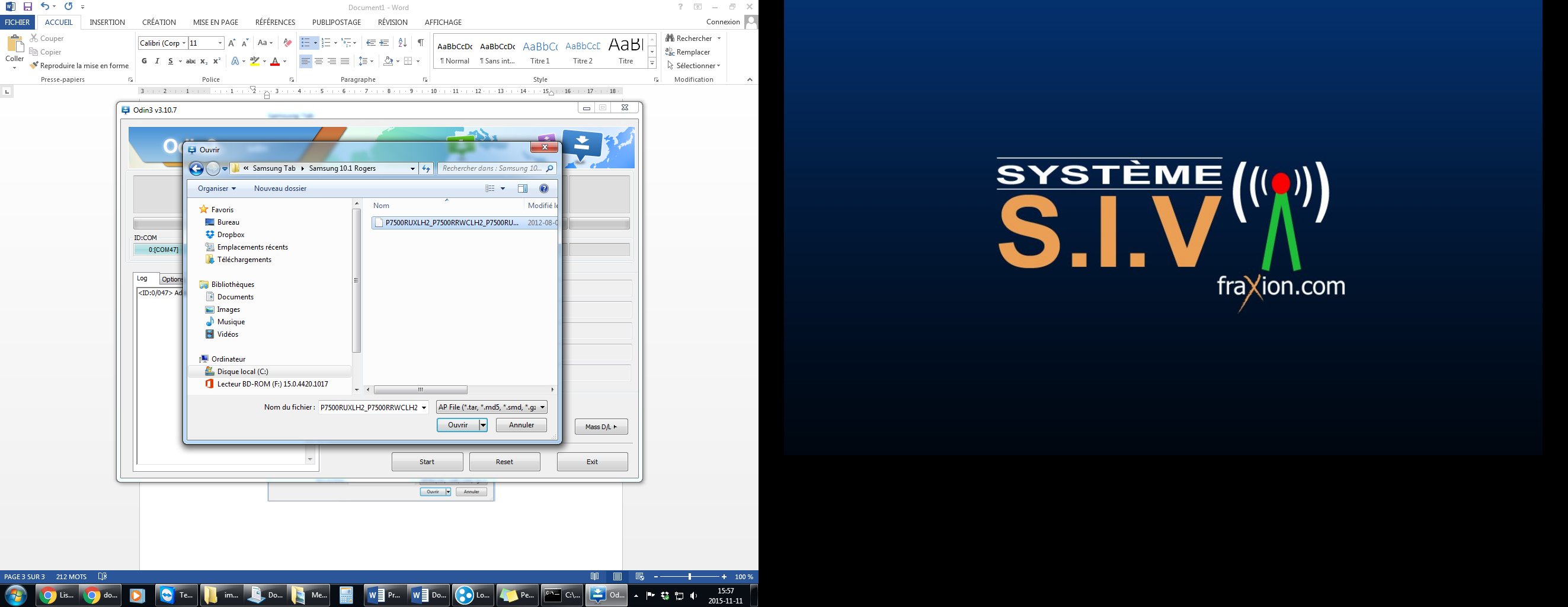
Task: Click the sort A-Z icon
Action: coord(402,43)
